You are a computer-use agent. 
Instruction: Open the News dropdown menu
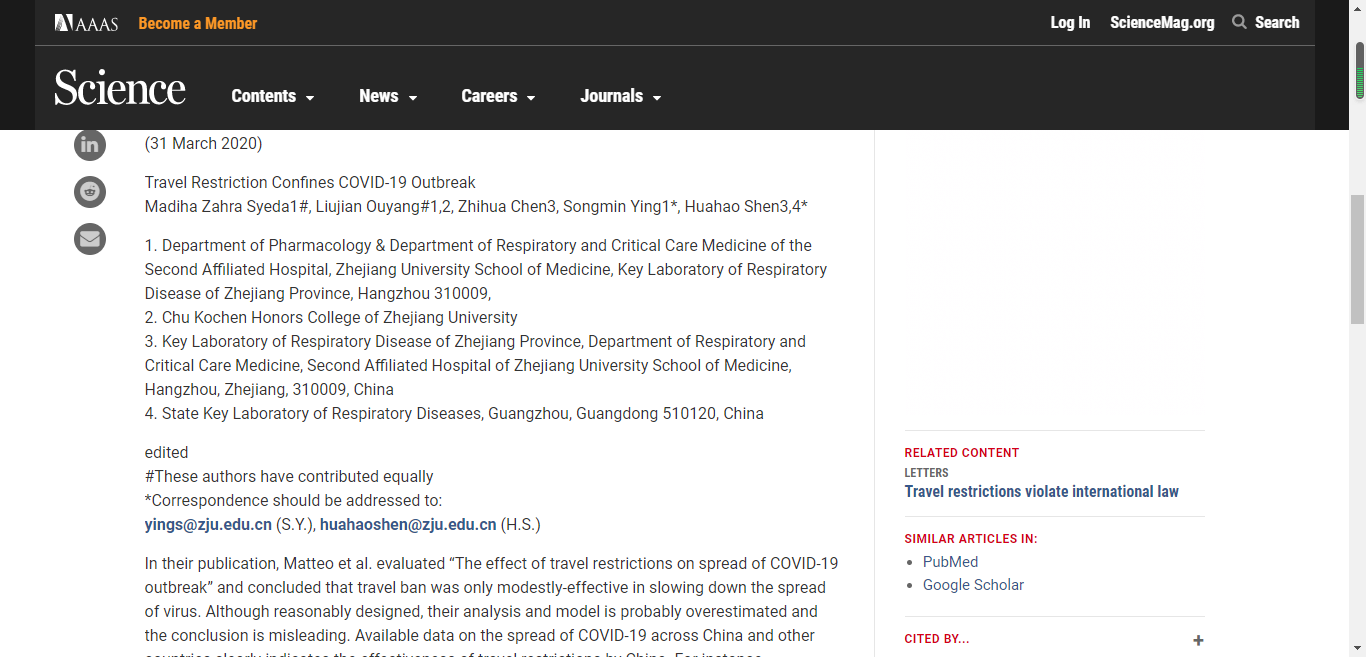388,96
